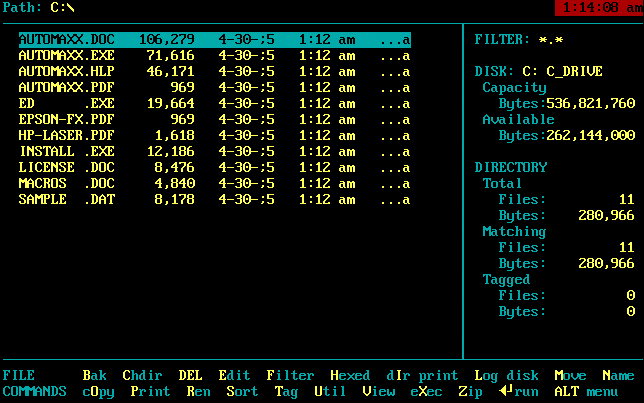This screenshot has width=644, height=403.
Task: Click the DISK C: C_DRIVE label
Action: tap(538, 71)
